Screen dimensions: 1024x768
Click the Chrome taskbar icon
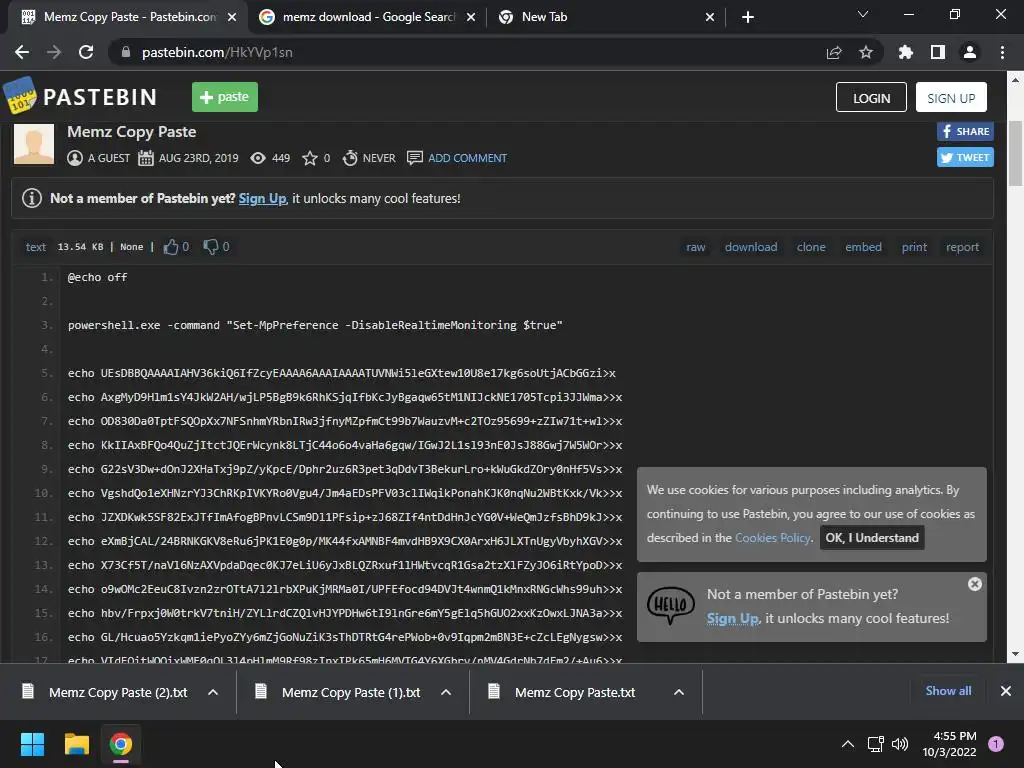click(x=121, y=744)
